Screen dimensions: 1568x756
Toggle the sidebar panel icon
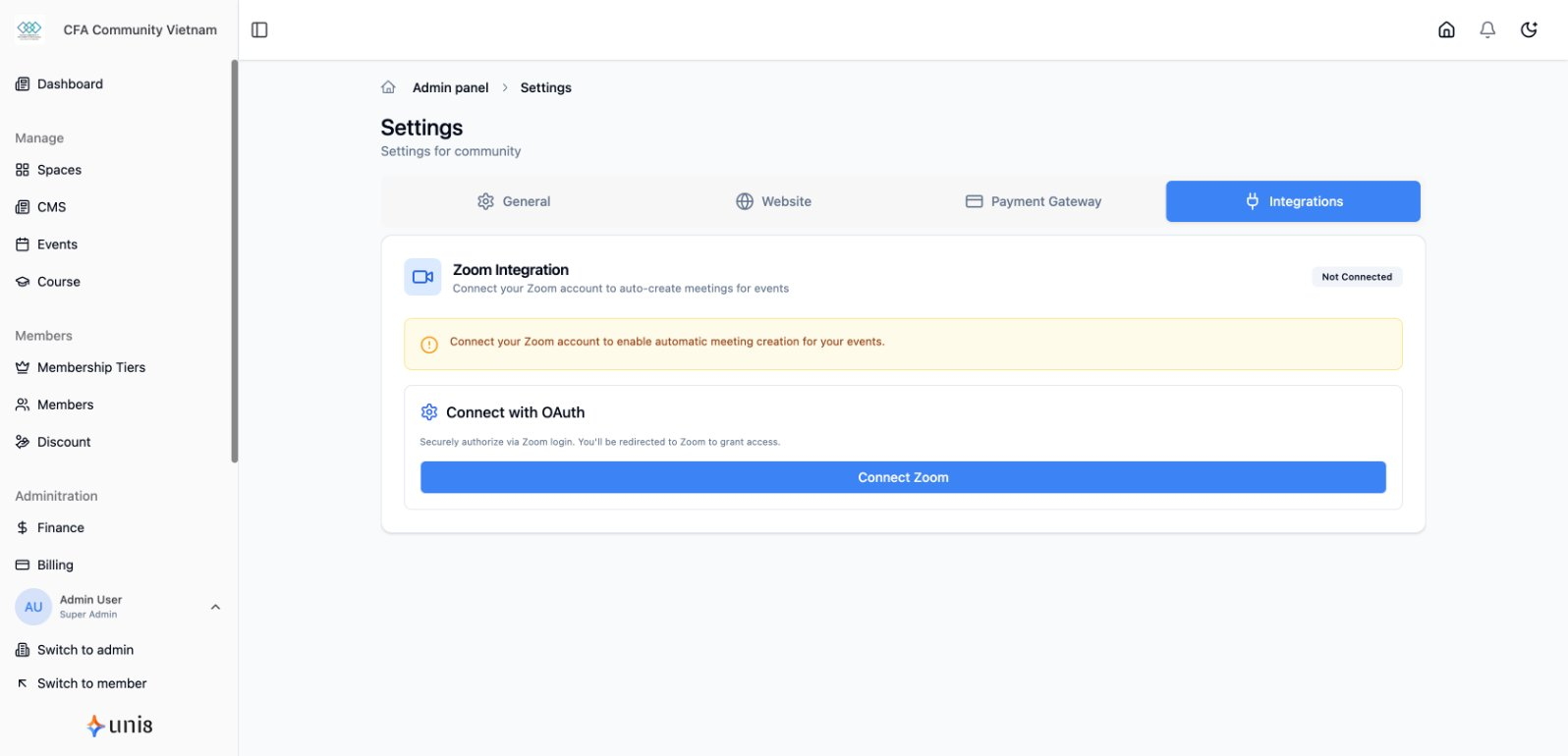pos(259,29)
